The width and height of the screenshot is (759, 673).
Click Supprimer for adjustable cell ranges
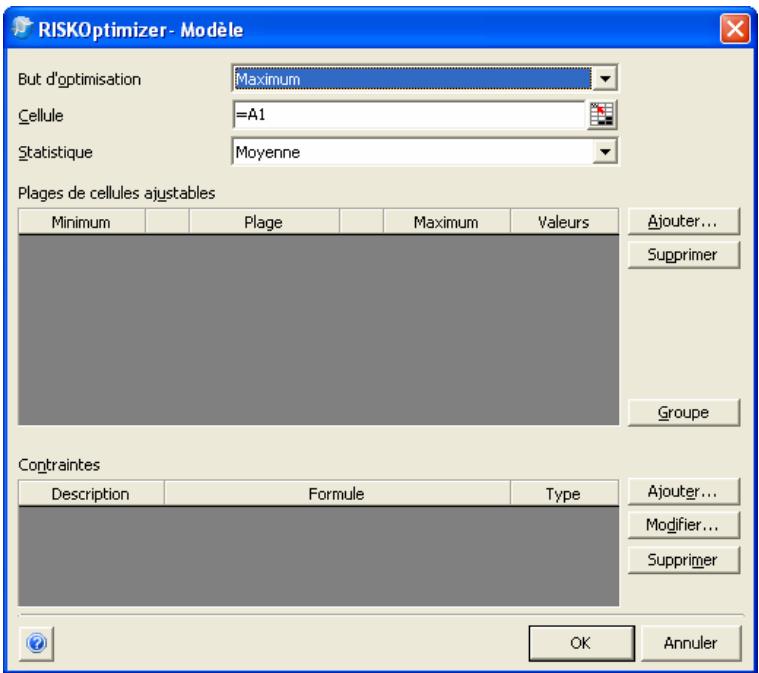tap(683, 255)
